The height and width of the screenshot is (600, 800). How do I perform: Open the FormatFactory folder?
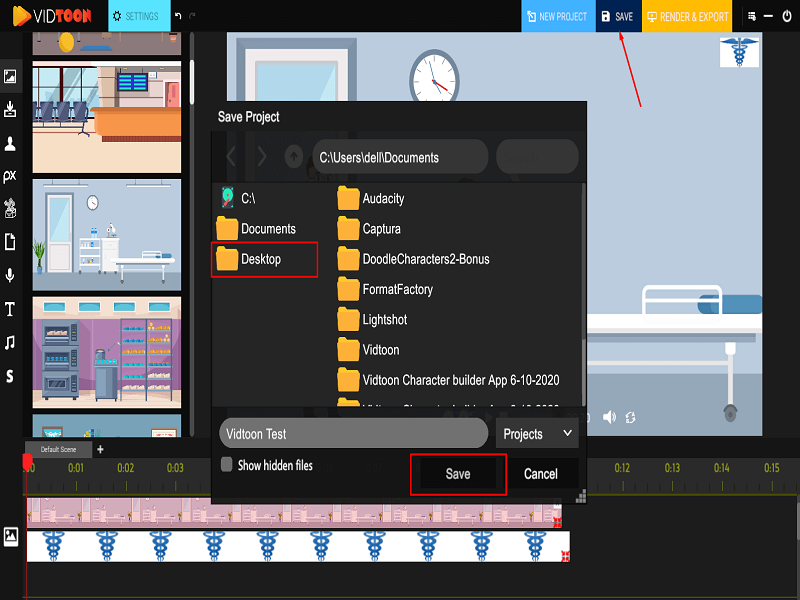click(385, 289)
